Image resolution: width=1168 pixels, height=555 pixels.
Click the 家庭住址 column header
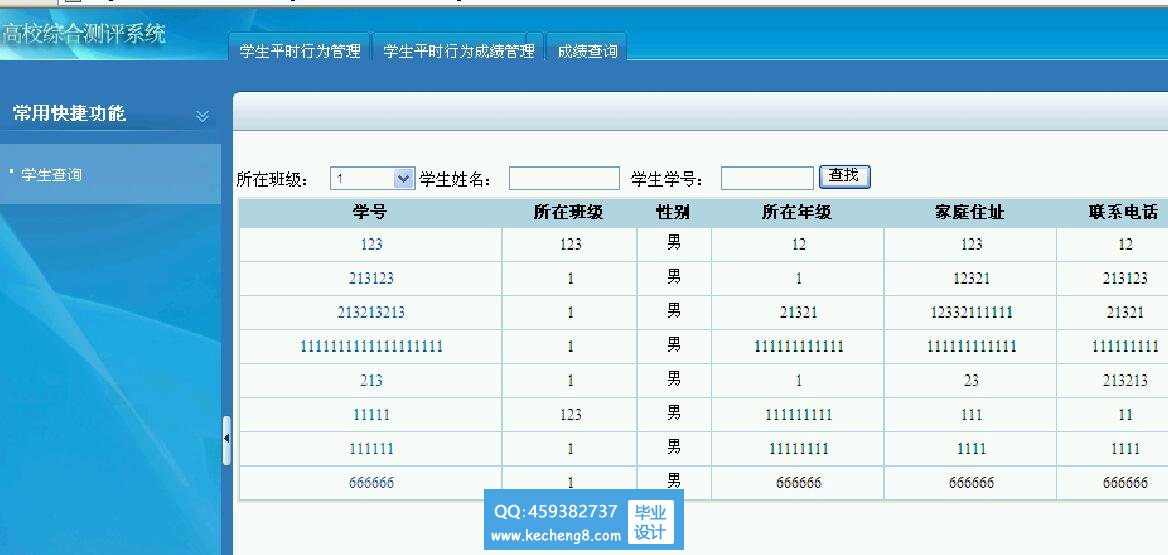pos(970,212)
